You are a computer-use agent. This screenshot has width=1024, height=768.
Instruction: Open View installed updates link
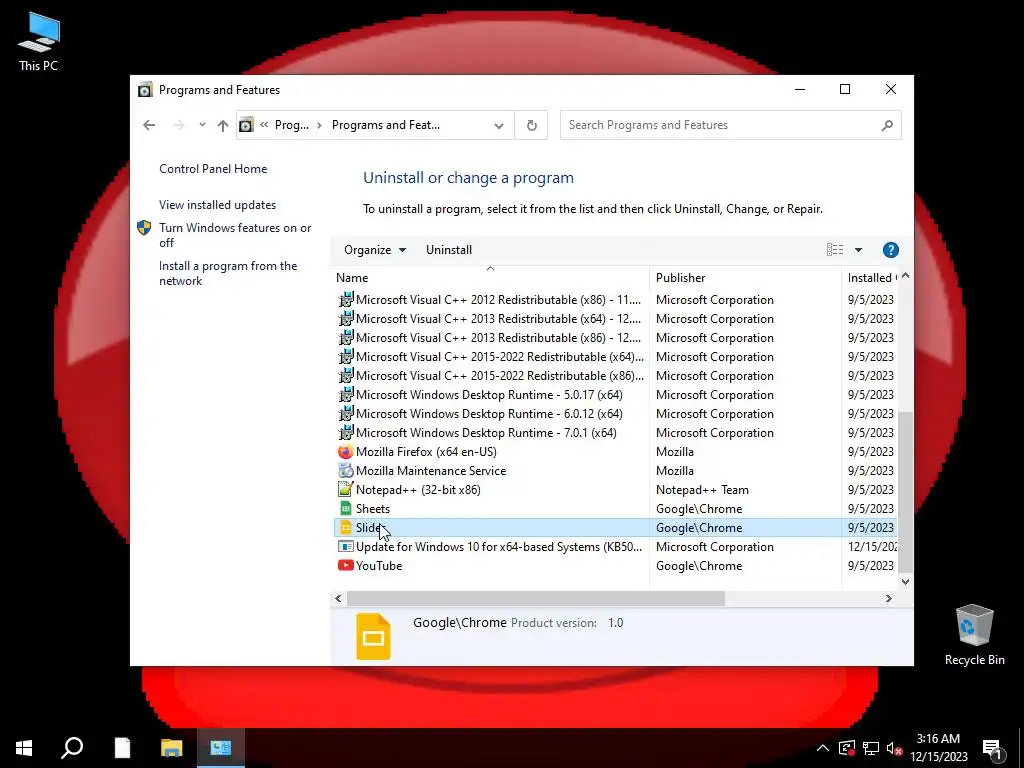217,204
